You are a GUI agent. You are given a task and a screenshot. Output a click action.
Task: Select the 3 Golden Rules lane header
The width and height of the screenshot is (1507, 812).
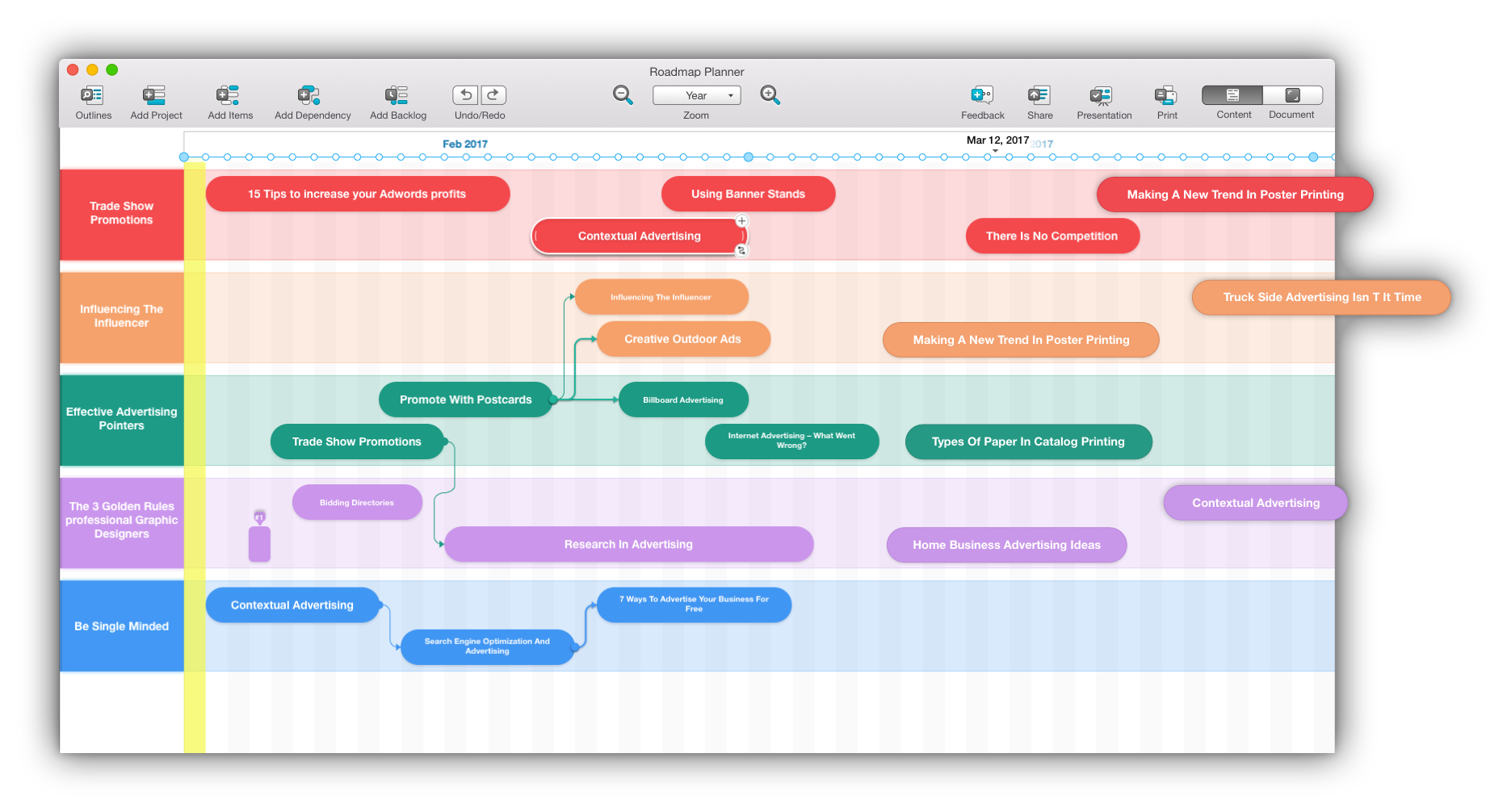click(122, 522)
